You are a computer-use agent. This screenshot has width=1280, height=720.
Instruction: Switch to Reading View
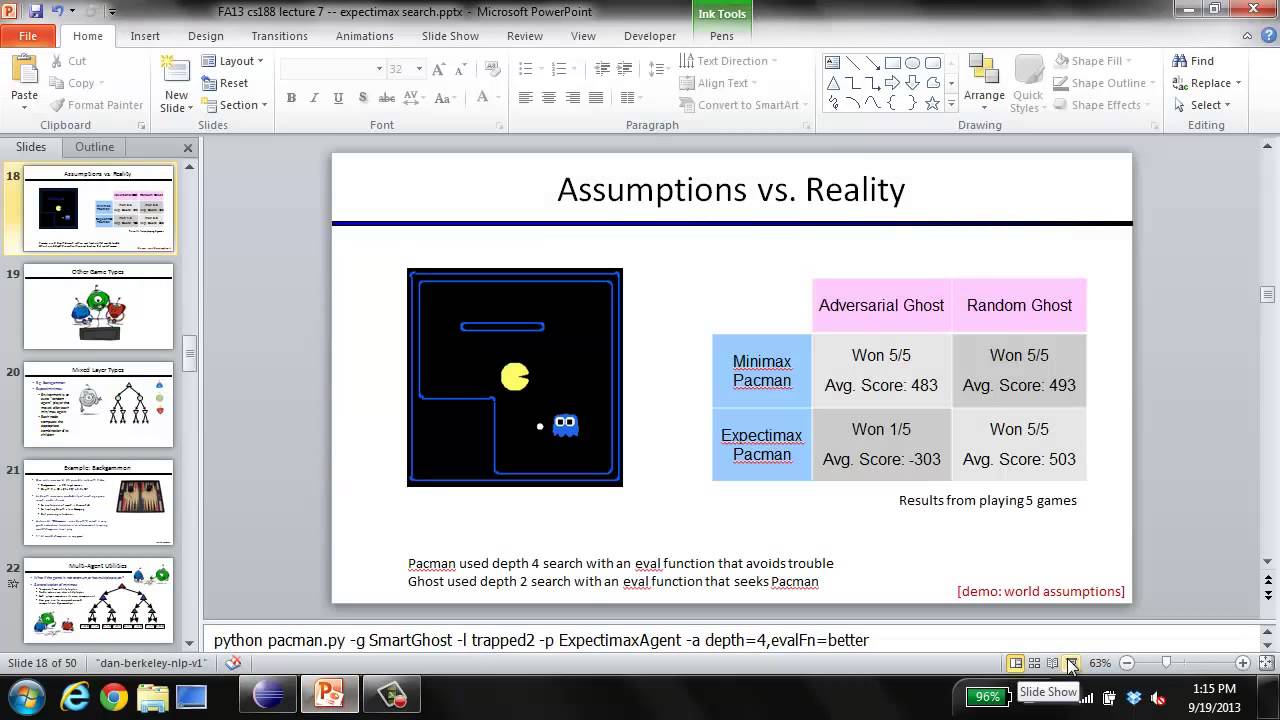[1052, 663]
